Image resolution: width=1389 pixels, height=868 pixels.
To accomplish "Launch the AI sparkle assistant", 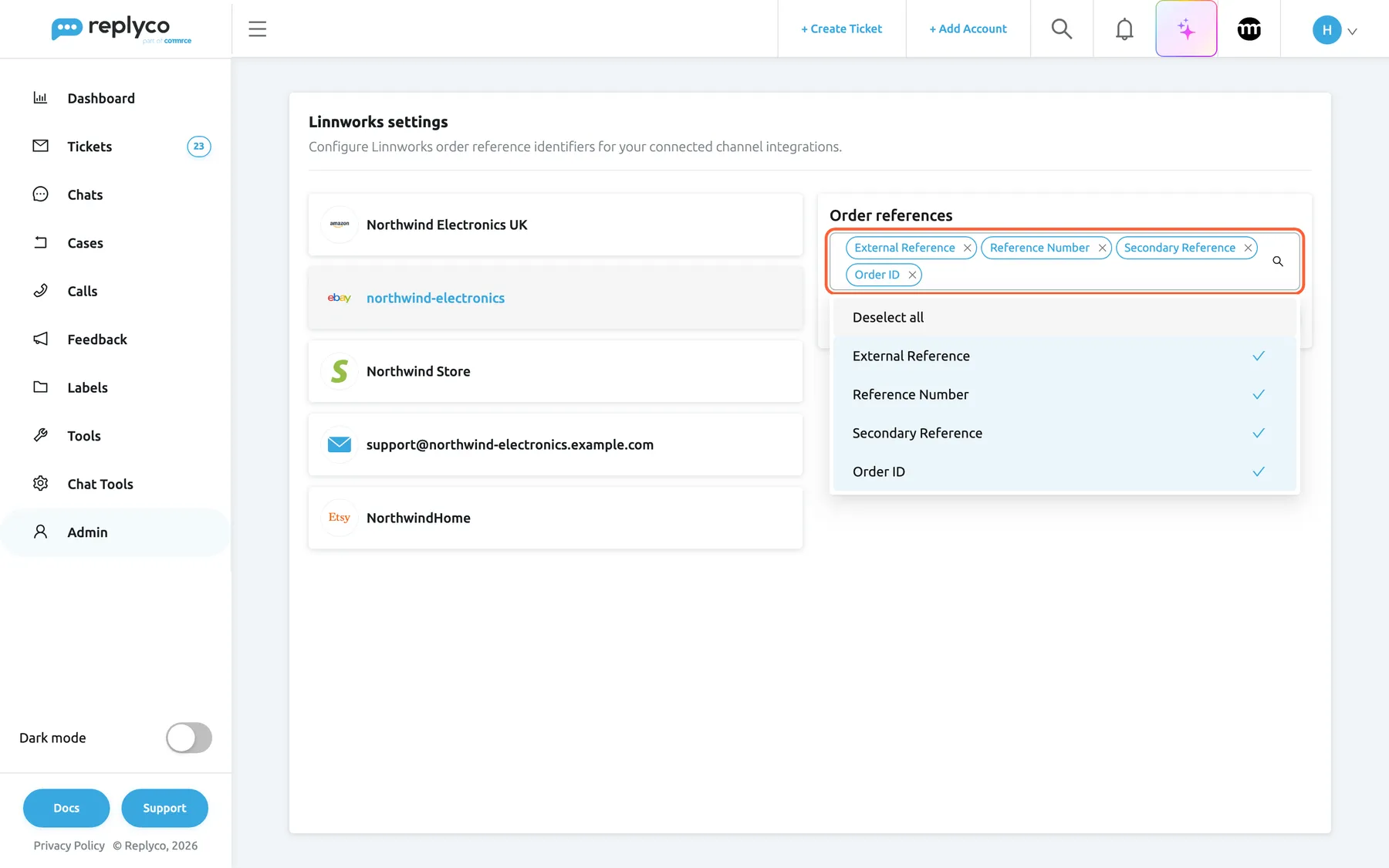I will [1186, 29].
